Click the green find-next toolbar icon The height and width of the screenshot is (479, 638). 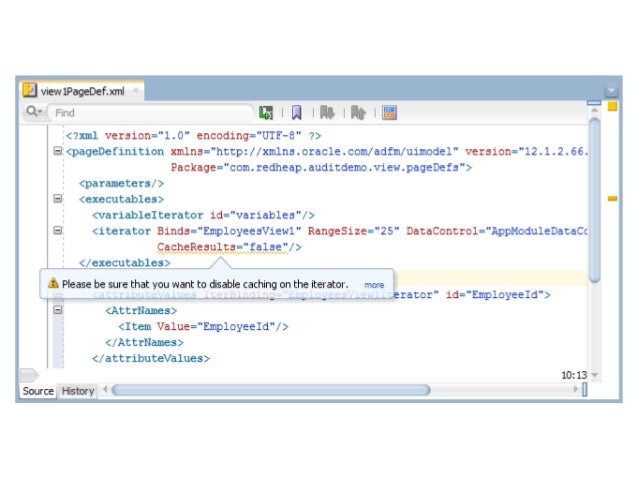(266, 113)
